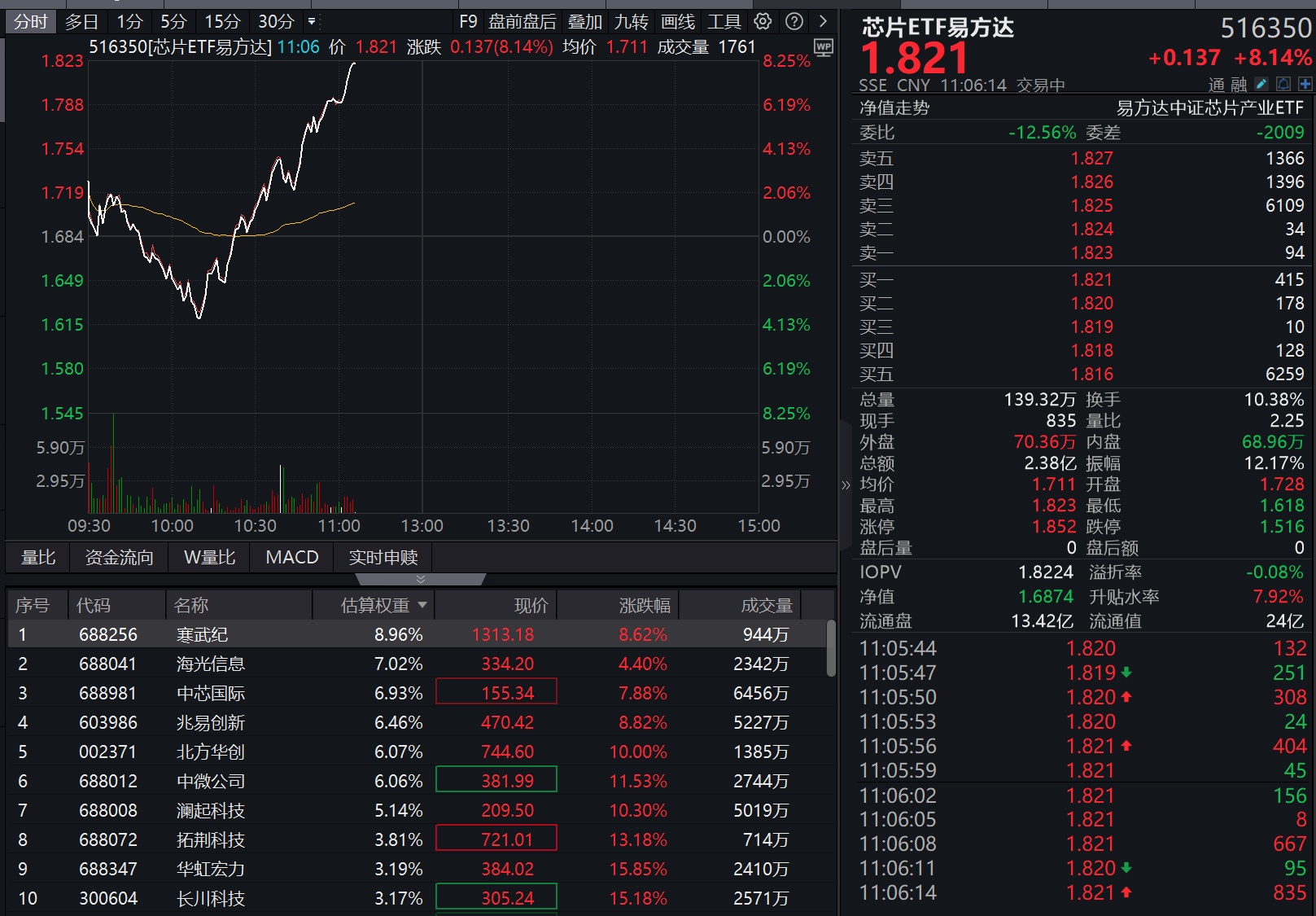Set a price alert with bell icon
The image size is (1316, 916).
1283,84
